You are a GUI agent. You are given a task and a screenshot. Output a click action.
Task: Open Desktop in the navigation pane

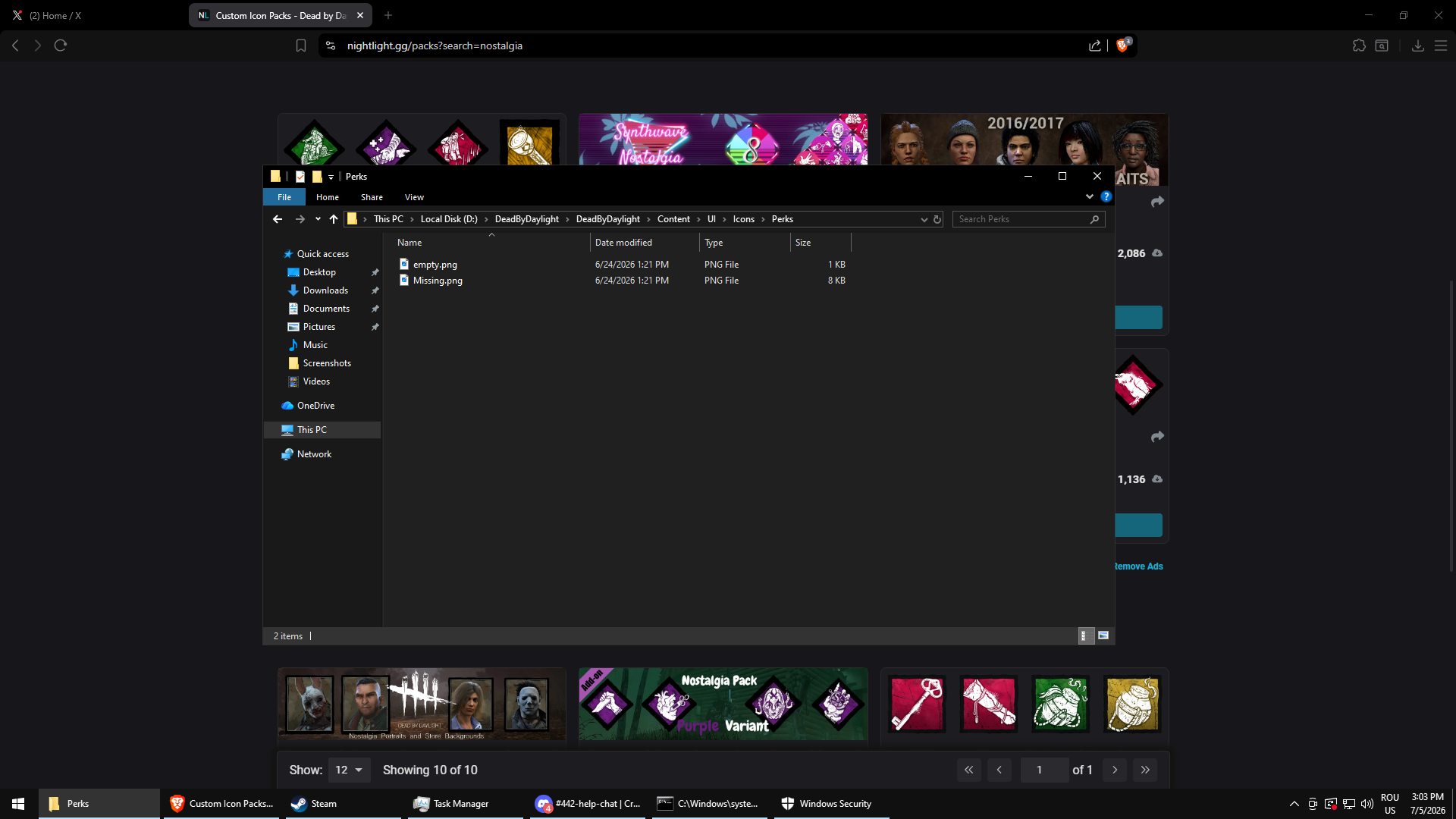[319, 272]
